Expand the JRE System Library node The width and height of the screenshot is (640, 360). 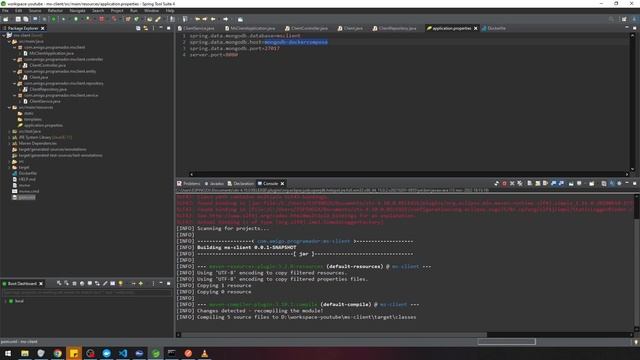click(9, 138)
